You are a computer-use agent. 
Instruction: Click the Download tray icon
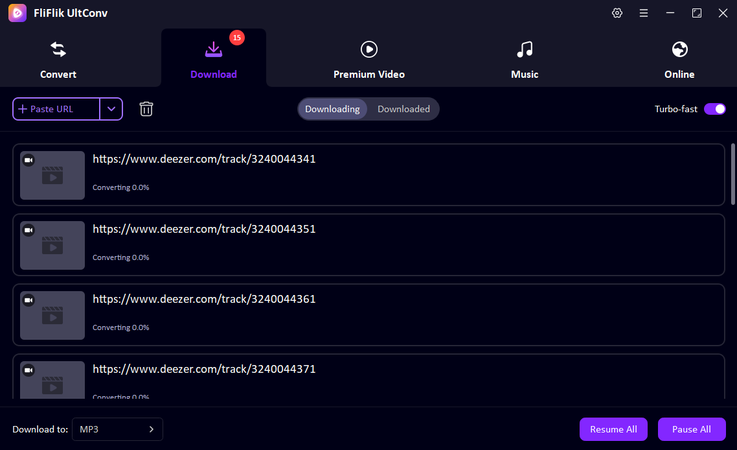(213, 49)
